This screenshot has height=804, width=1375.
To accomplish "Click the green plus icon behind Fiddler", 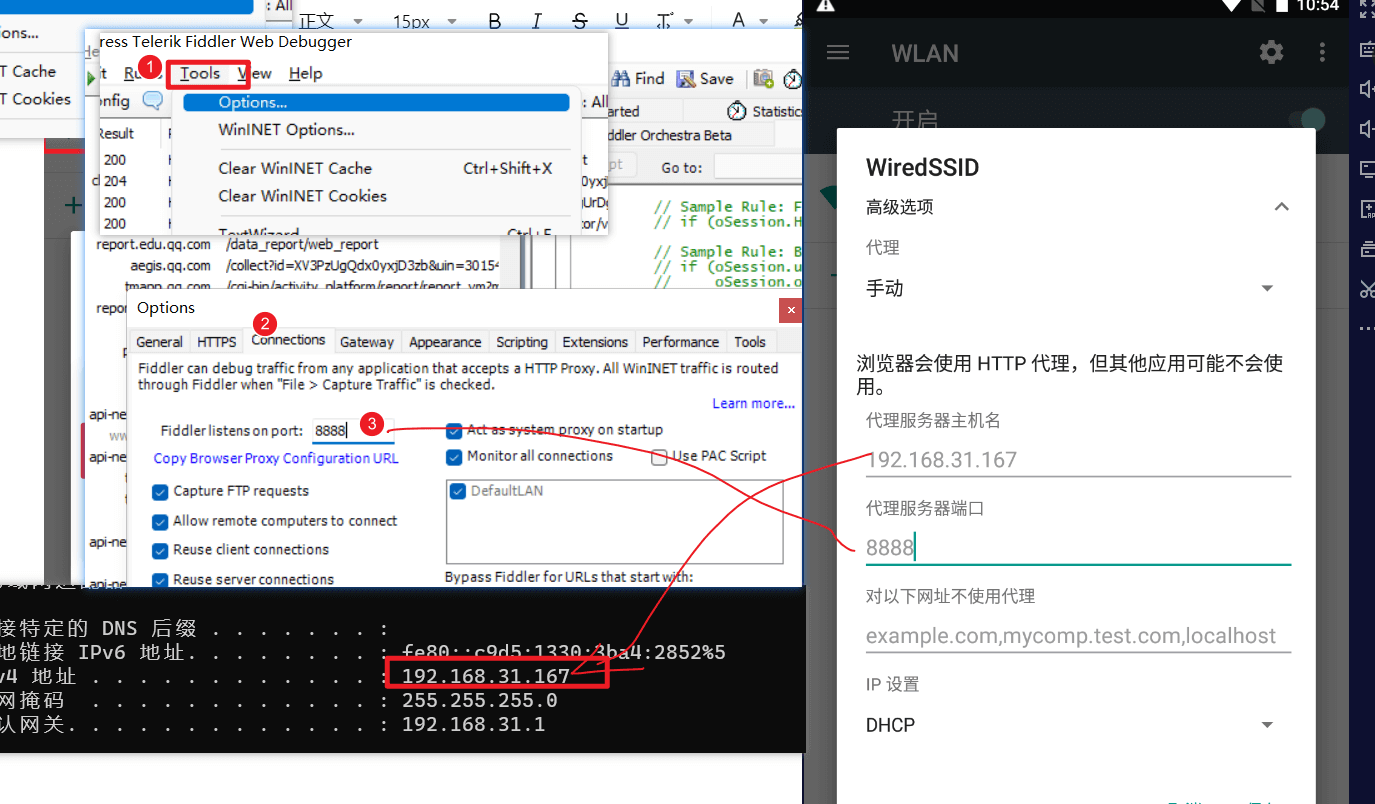I will tap(72, 206).
